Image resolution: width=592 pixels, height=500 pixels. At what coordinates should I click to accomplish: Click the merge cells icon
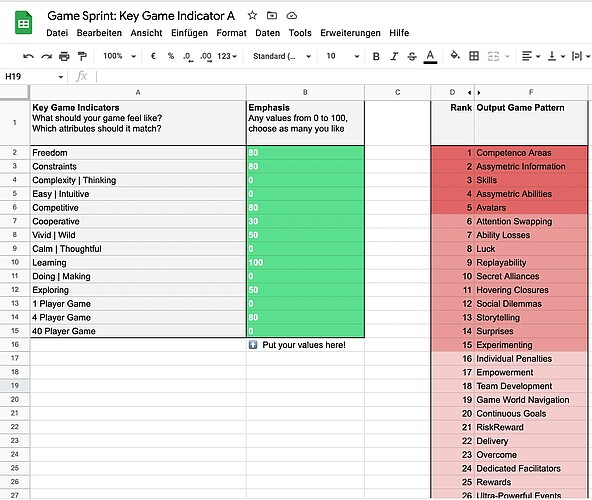pyautogui.click(x=493, y=56)
